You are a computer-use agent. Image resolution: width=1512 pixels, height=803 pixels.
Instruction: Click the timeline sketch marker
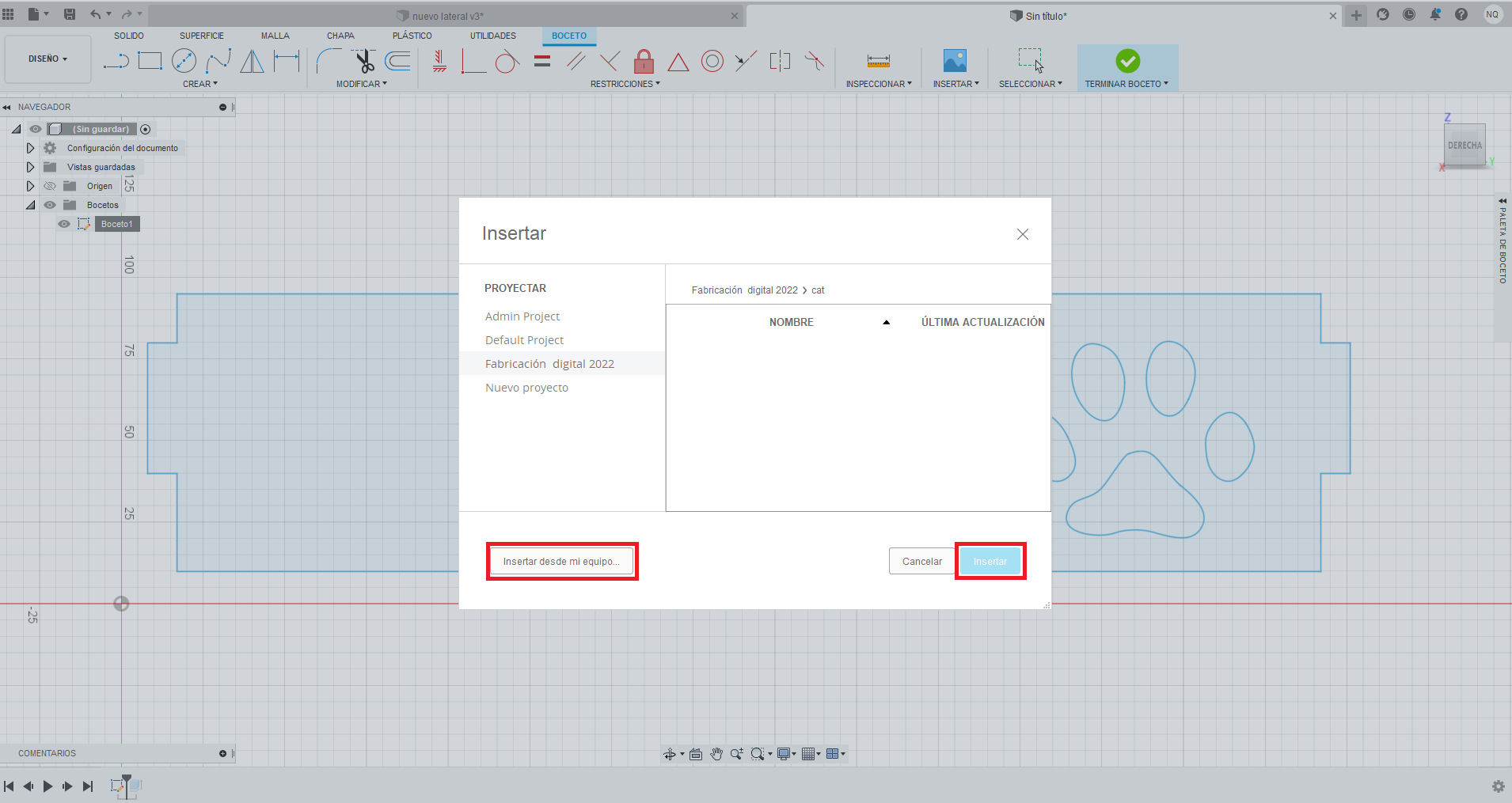[x=118, y=786]
